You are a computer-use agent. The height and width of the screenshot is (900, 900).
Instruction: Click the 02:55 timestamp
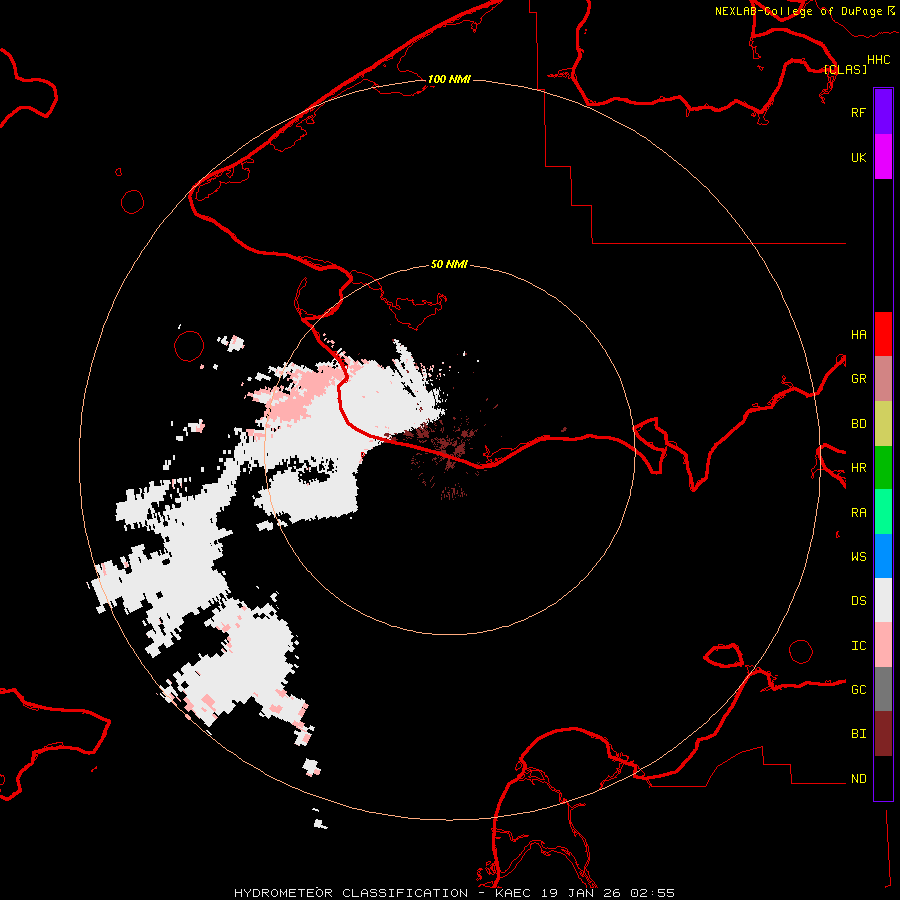tap(653, 893)
